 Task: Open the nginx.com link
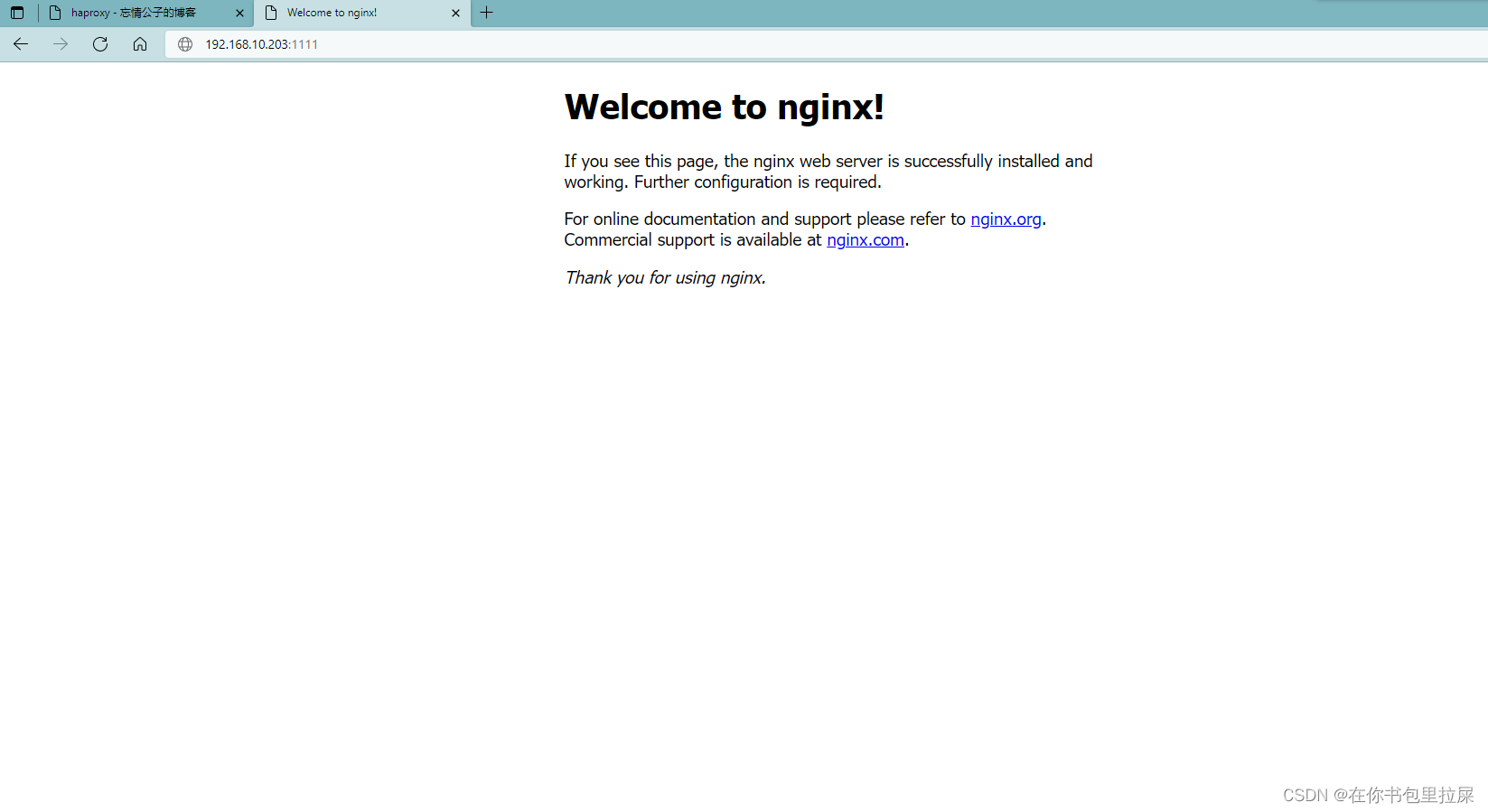pyautogui.click(x=866, y=239)
